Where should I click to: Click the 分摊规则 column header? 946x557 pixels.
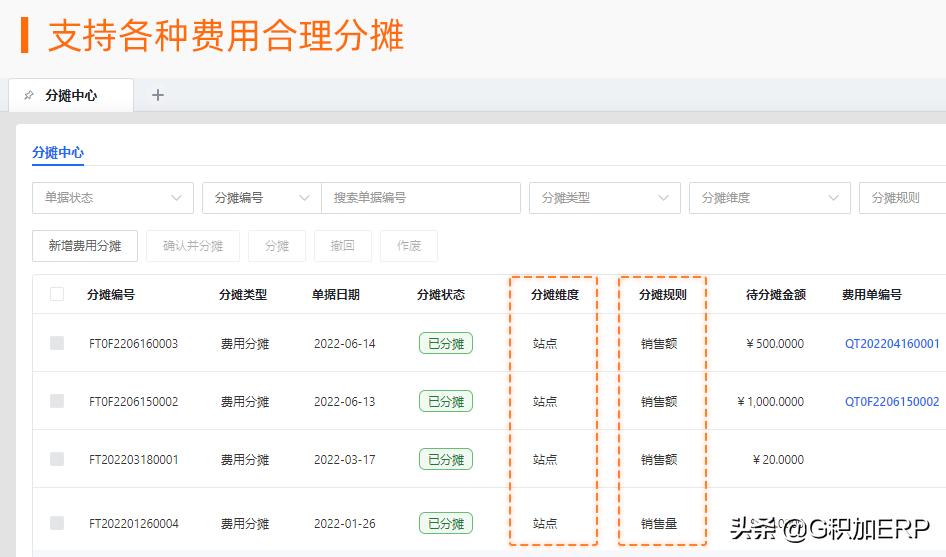tap(663, 294)
